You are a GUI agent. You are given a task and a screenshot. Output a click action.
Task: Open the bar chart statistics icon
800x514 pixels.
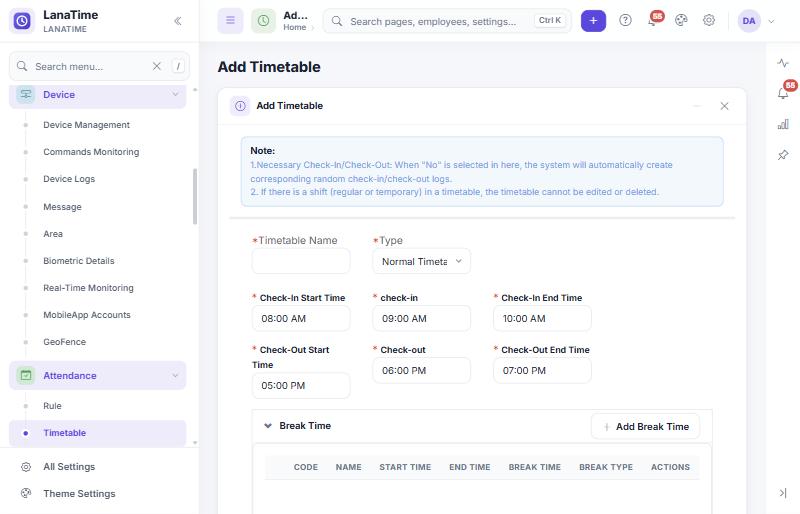(x=783, y=124)
